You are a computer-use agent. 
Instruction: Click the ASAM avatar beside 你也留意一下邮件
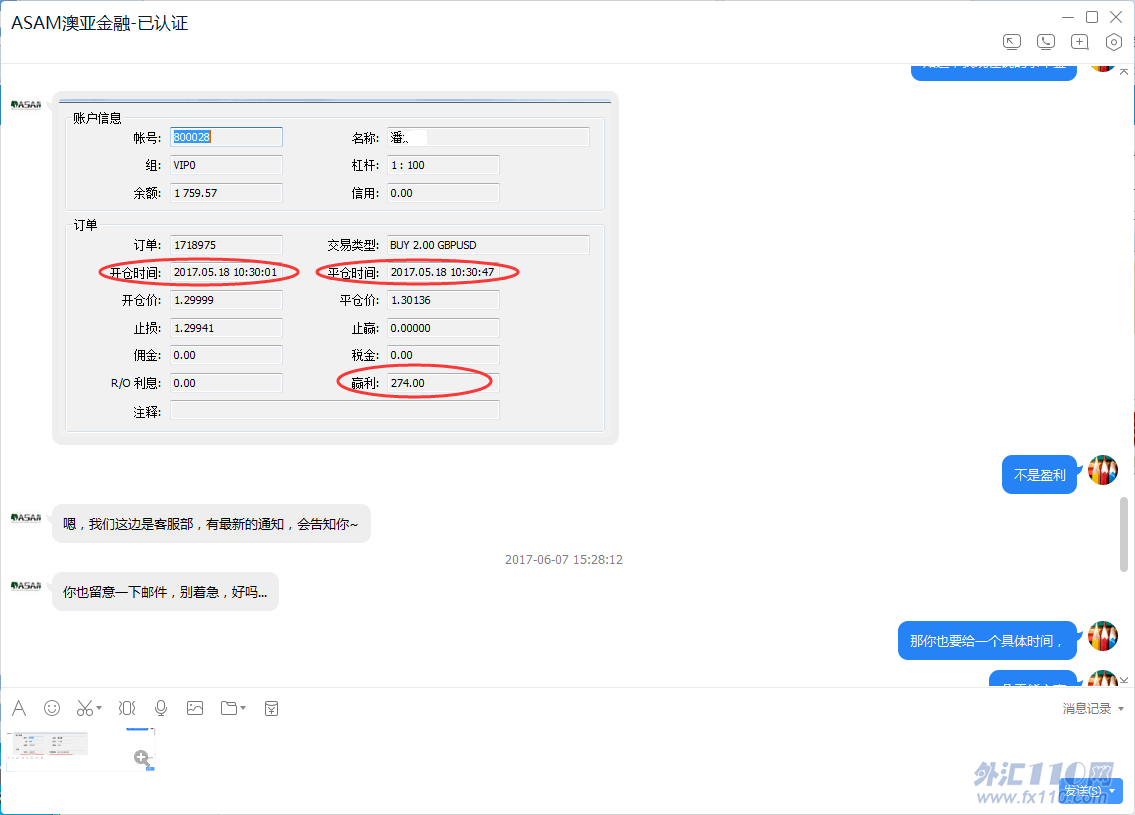click(x=26, y=586)
